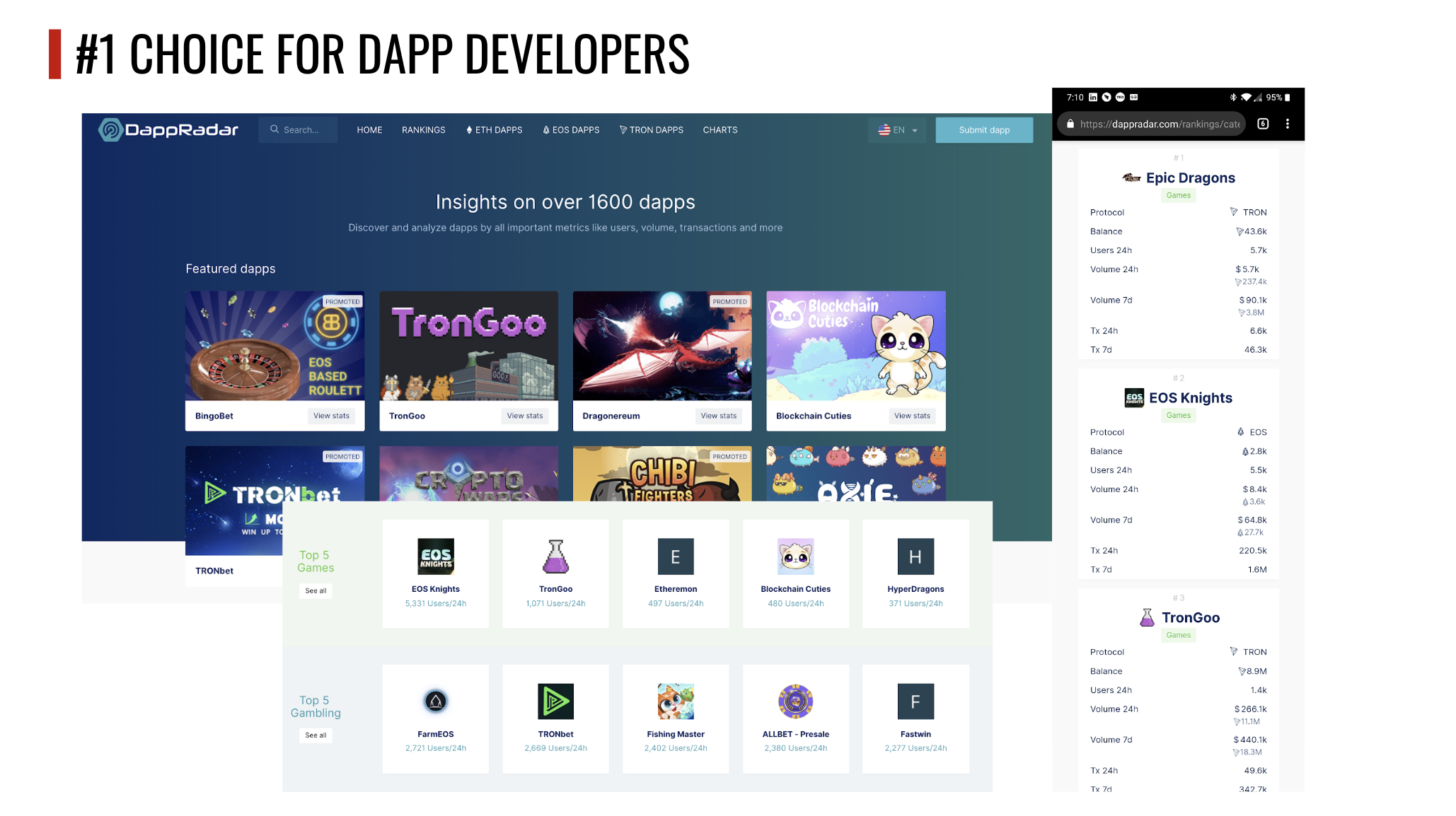Screen dimensions: 1456x816
Task: Open the BingoBet featured thumbnail
Action: [275, 346]
